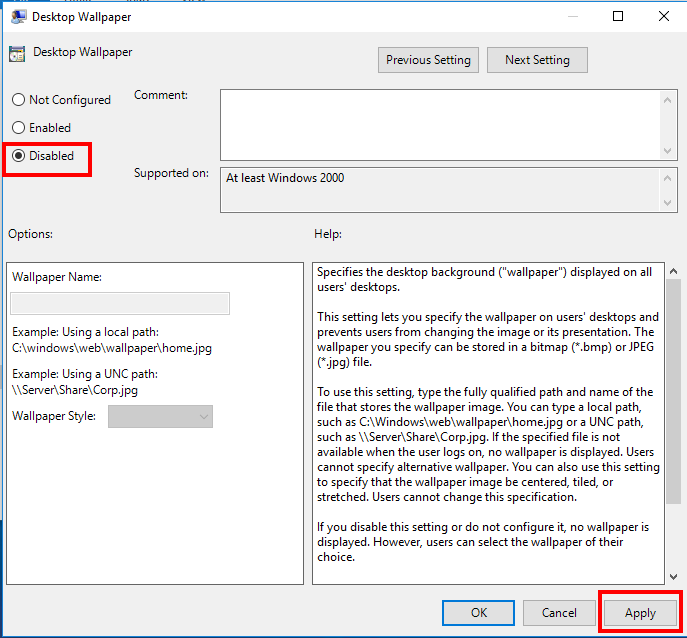
Task: Click the 'Options:' label
Action: point(30,234)
